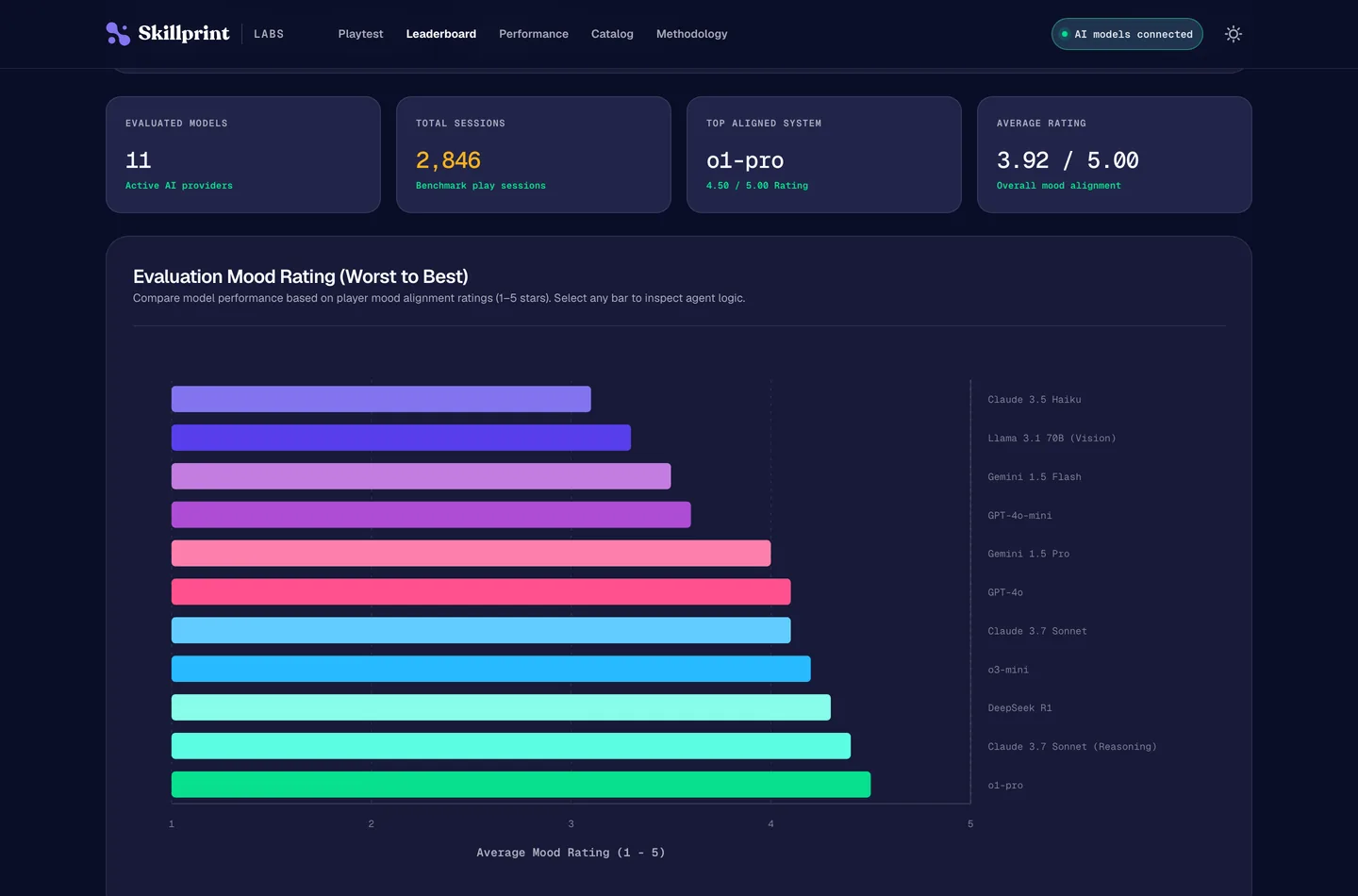Click the 'o3-mini' axis label
Image resolution: width=1358 pixels, height=896 pixels.
point(1008,671)
